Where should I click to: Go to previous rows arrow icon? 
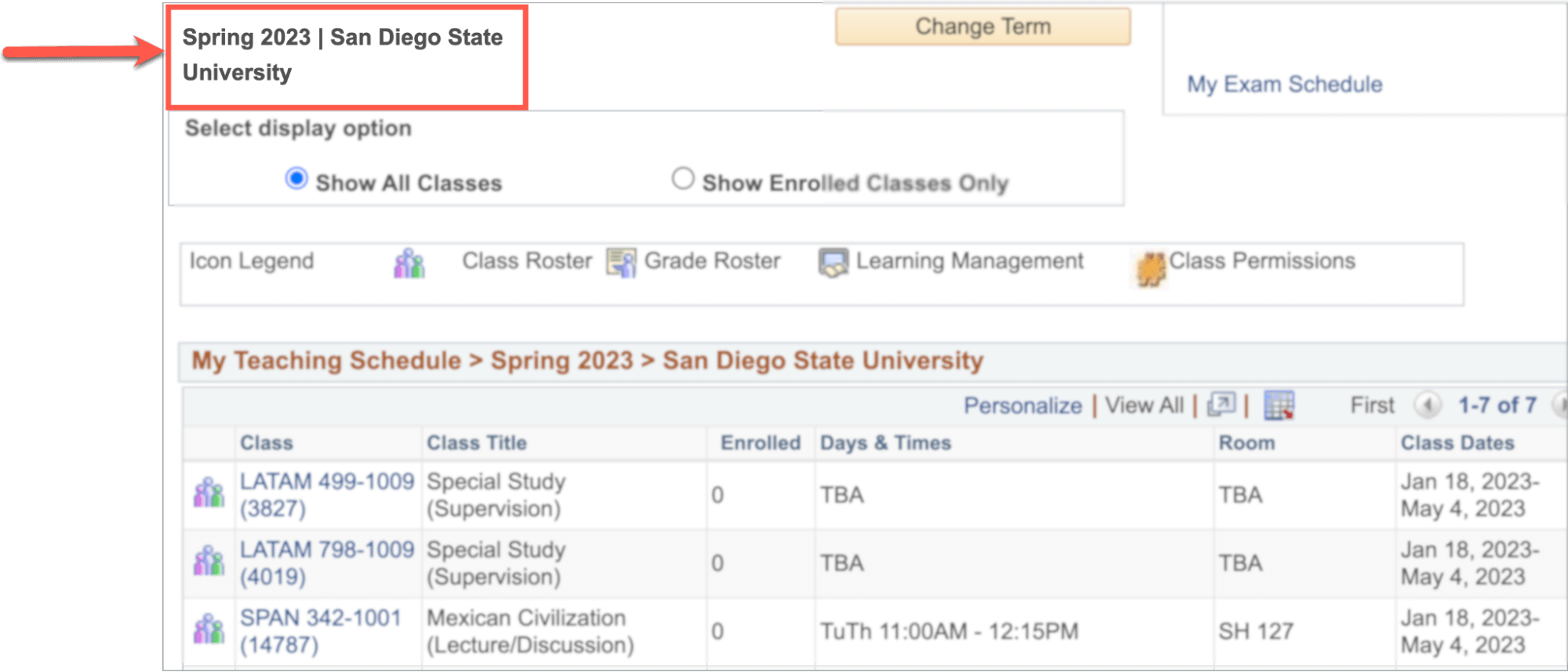coord(1428,405)
